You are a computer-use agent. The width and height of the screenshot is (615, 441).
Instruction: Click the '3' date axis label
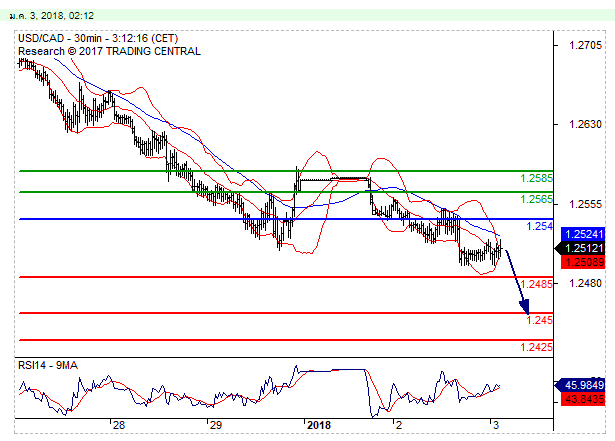point(496,425)
